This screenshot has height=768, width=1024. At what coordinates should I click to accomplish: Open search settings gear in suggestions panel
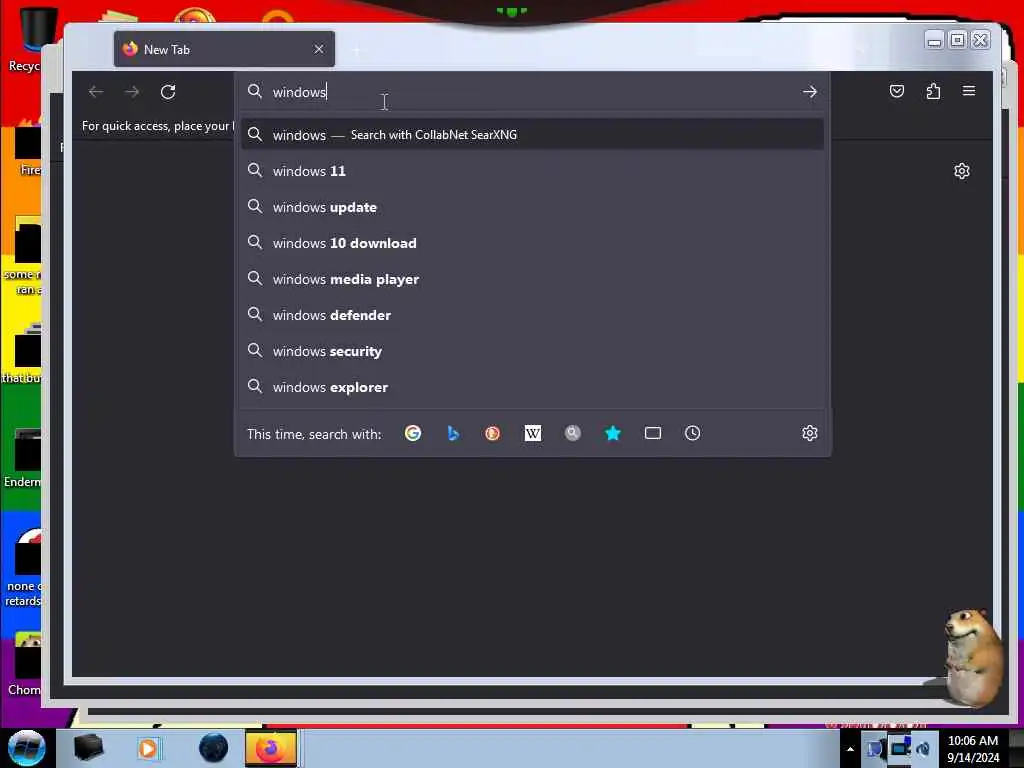pyautogui.click(x=810, y=433)
